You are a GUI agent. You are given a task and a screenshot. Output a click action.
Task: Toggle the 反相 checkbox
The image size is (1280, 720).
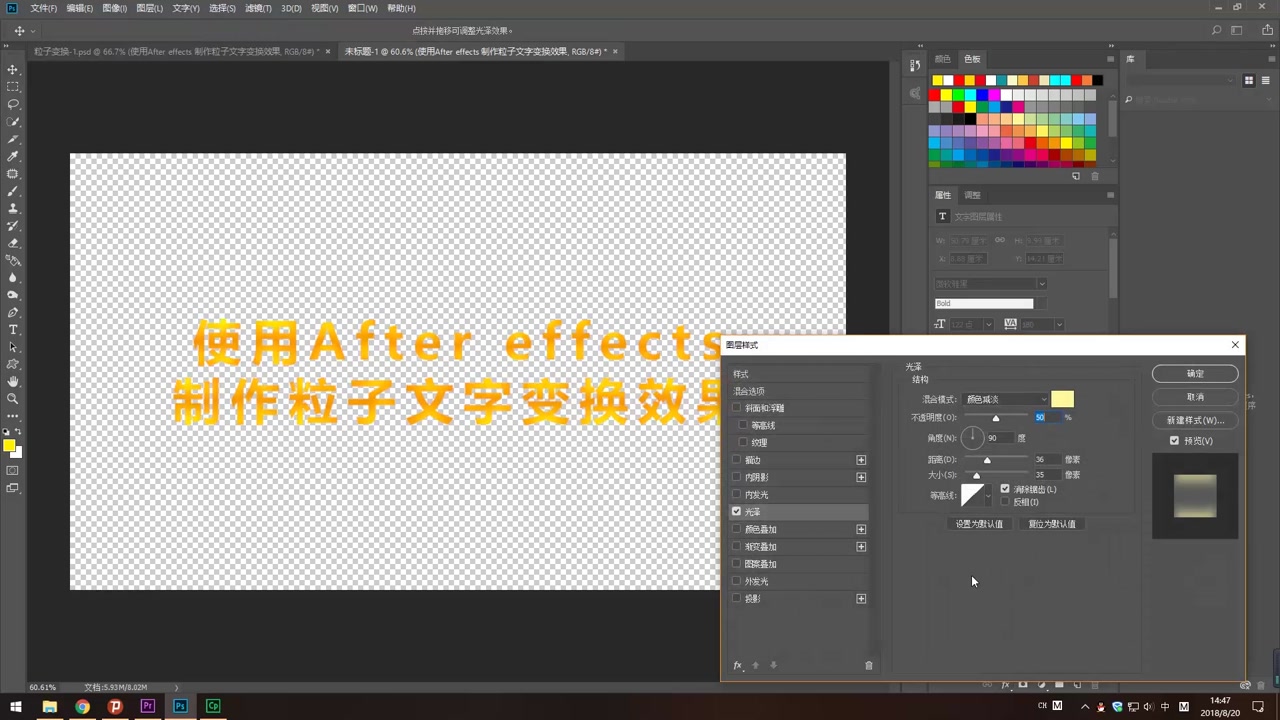pyautogui.click(x=1005, y=502)
